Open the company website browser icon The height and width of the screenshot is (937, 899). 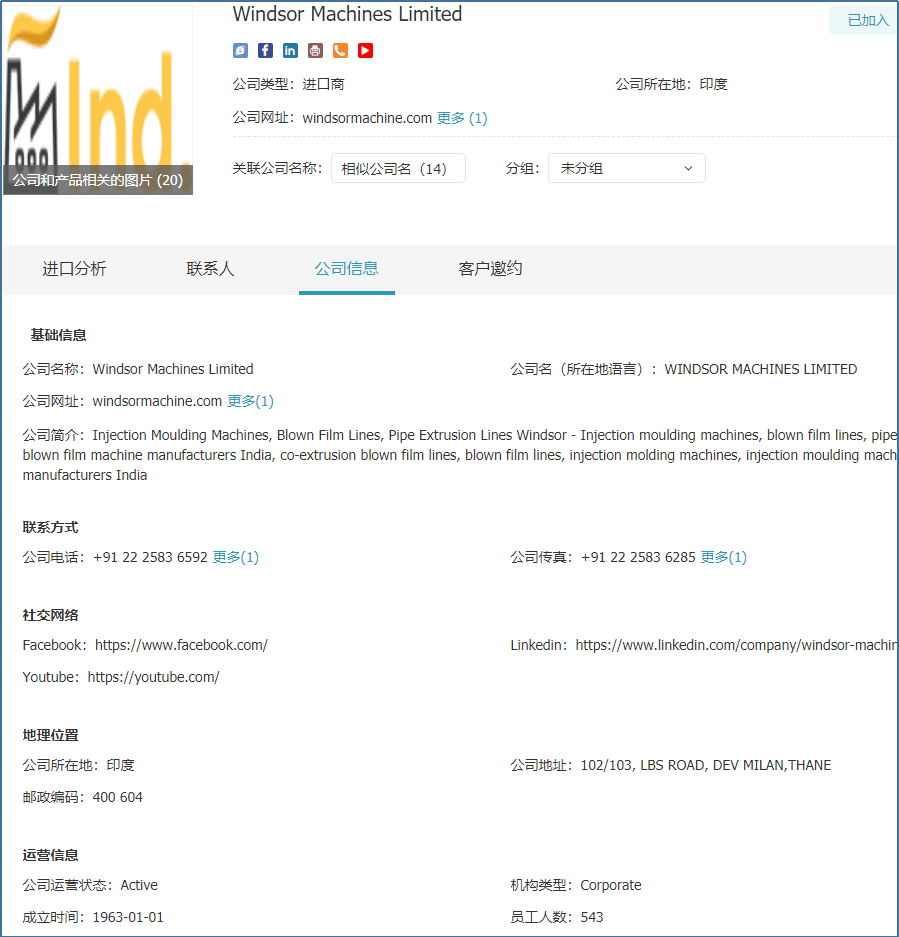(x=240, y=51)
